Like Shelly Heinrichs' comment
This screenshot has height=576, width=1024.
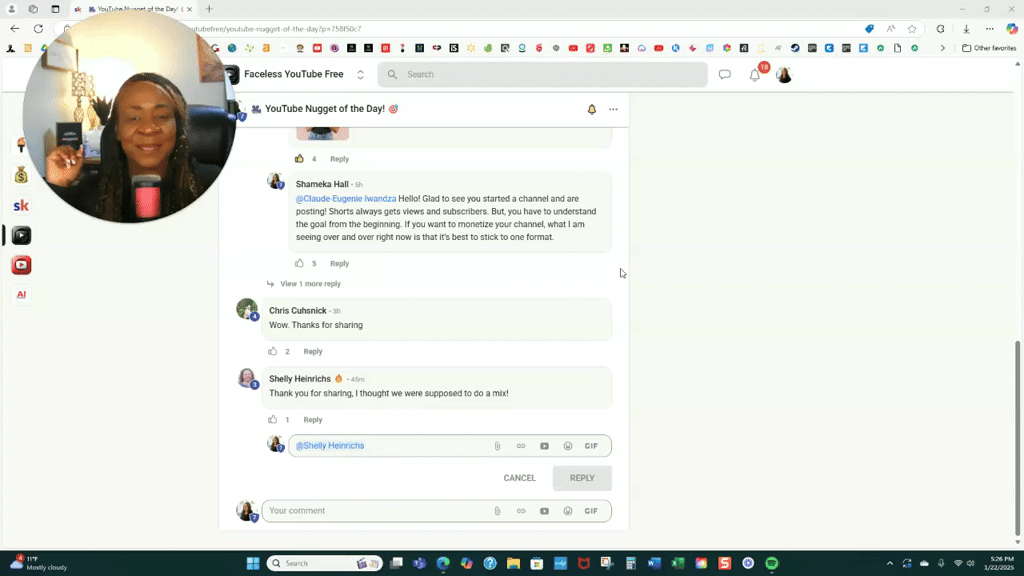tap(272, 419)
